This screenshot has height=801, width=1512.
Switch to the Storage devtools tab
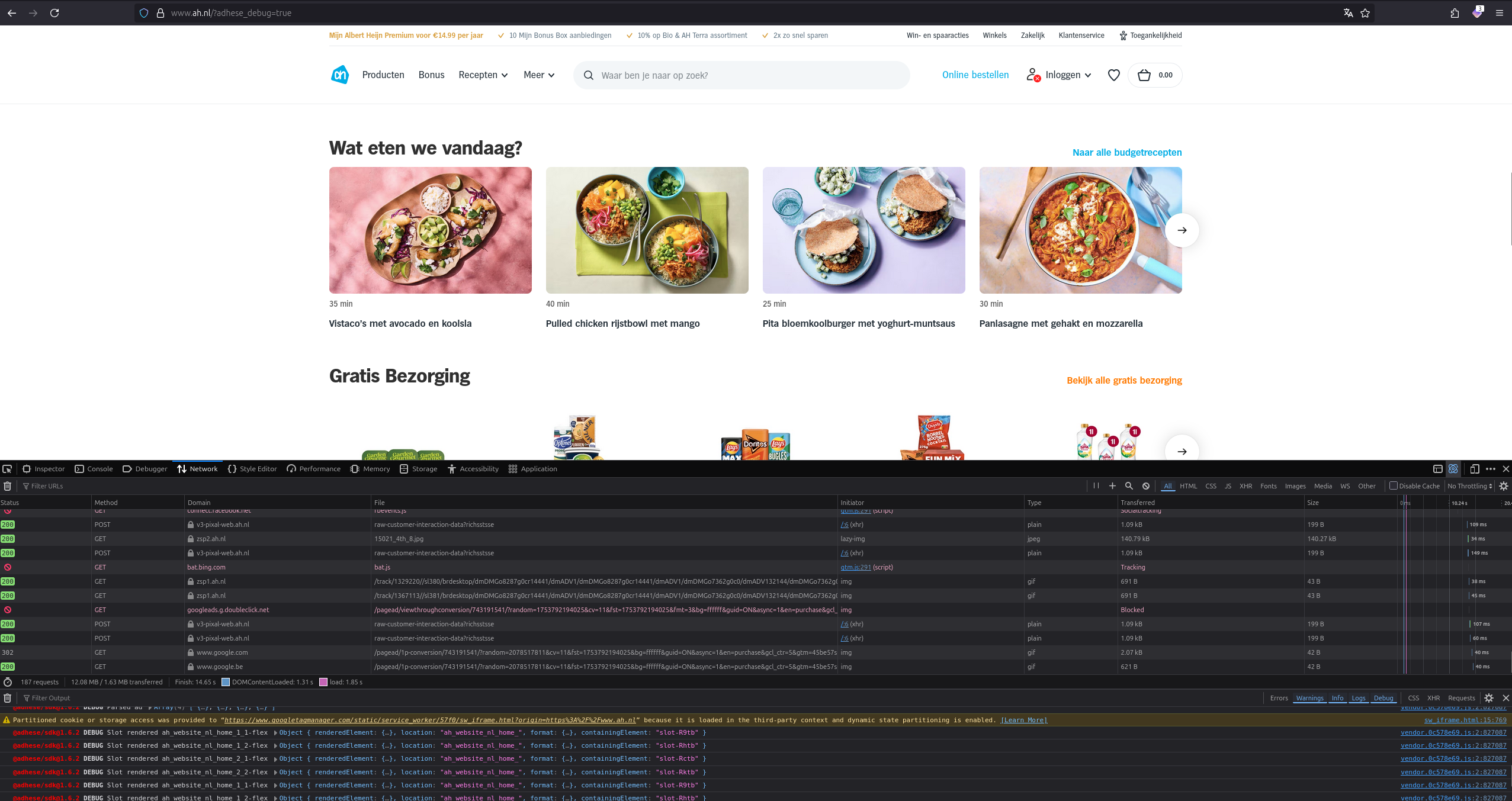(x=418, y=469)
